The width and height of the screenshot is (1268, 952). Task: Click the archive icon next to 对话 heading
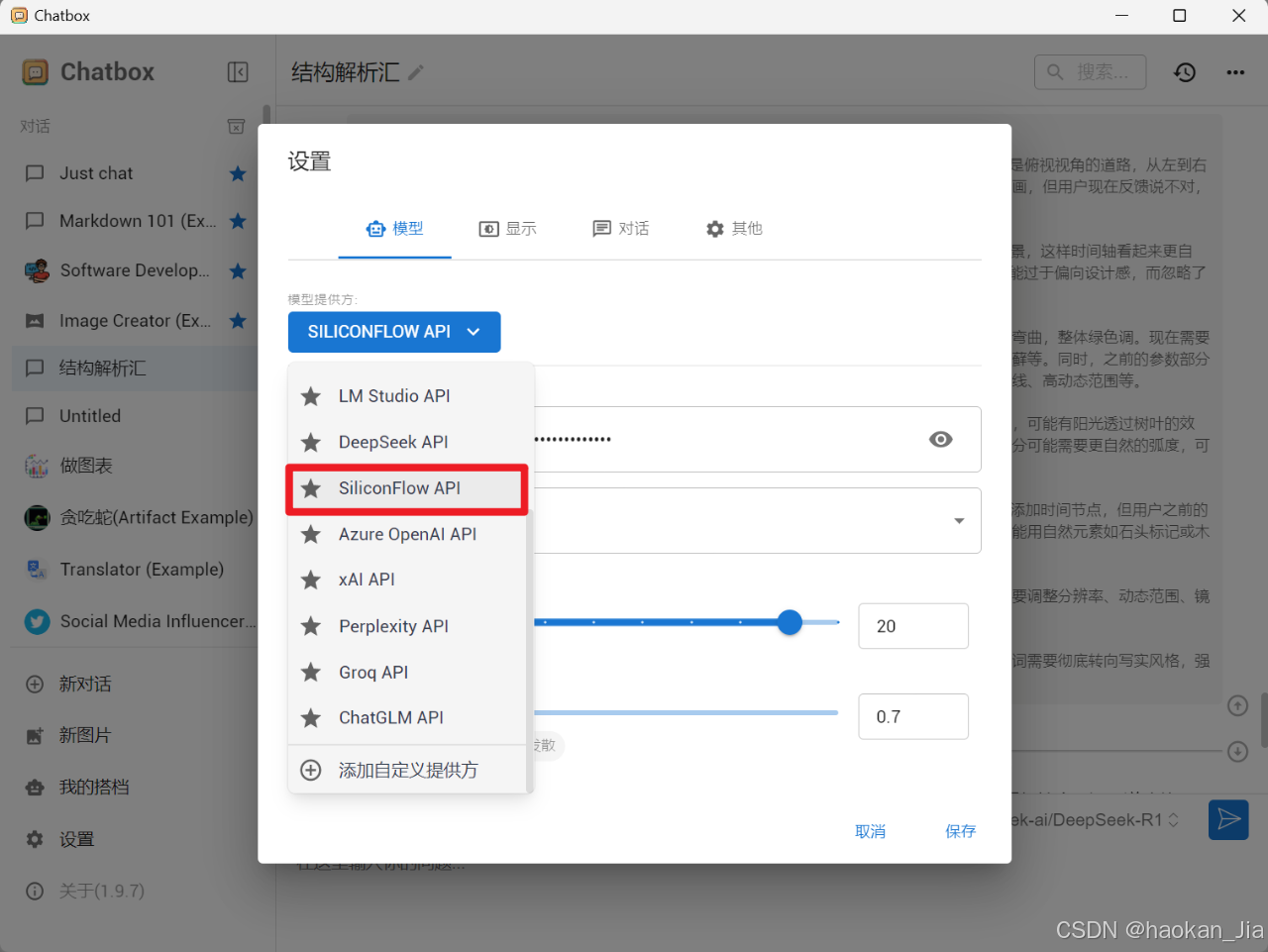[x=236, y=126]
